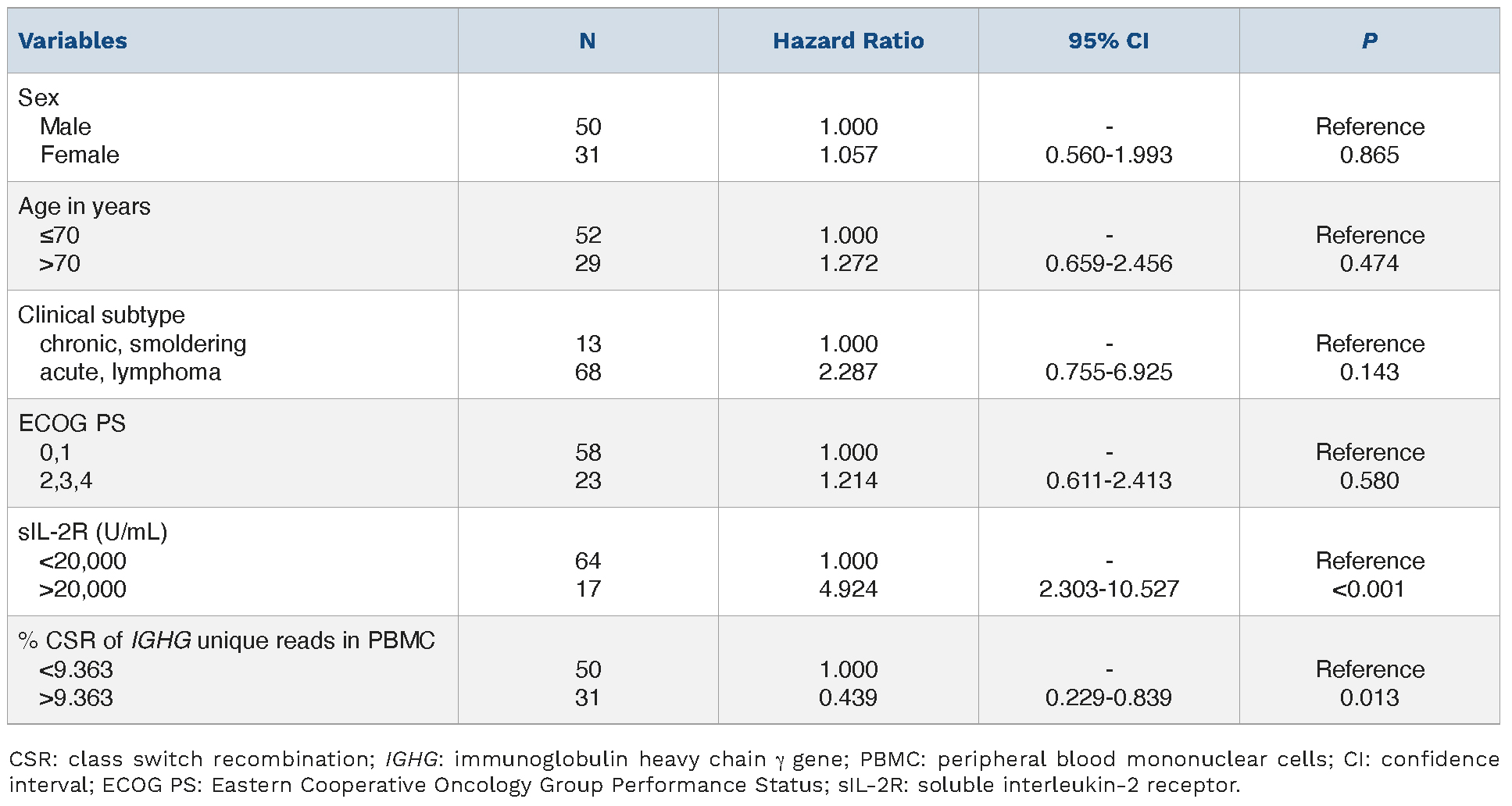Click the sIL-2R (U/mL) label
The width and height of the screenshot is (1512, 806).
point(93,532)
